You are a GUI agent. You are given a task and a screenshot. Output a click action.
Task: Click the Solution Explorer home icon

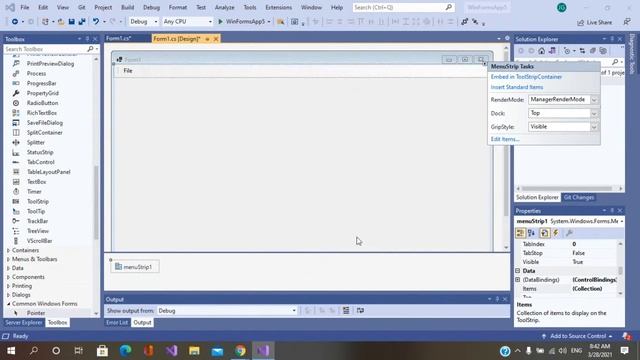pos(541,51)
